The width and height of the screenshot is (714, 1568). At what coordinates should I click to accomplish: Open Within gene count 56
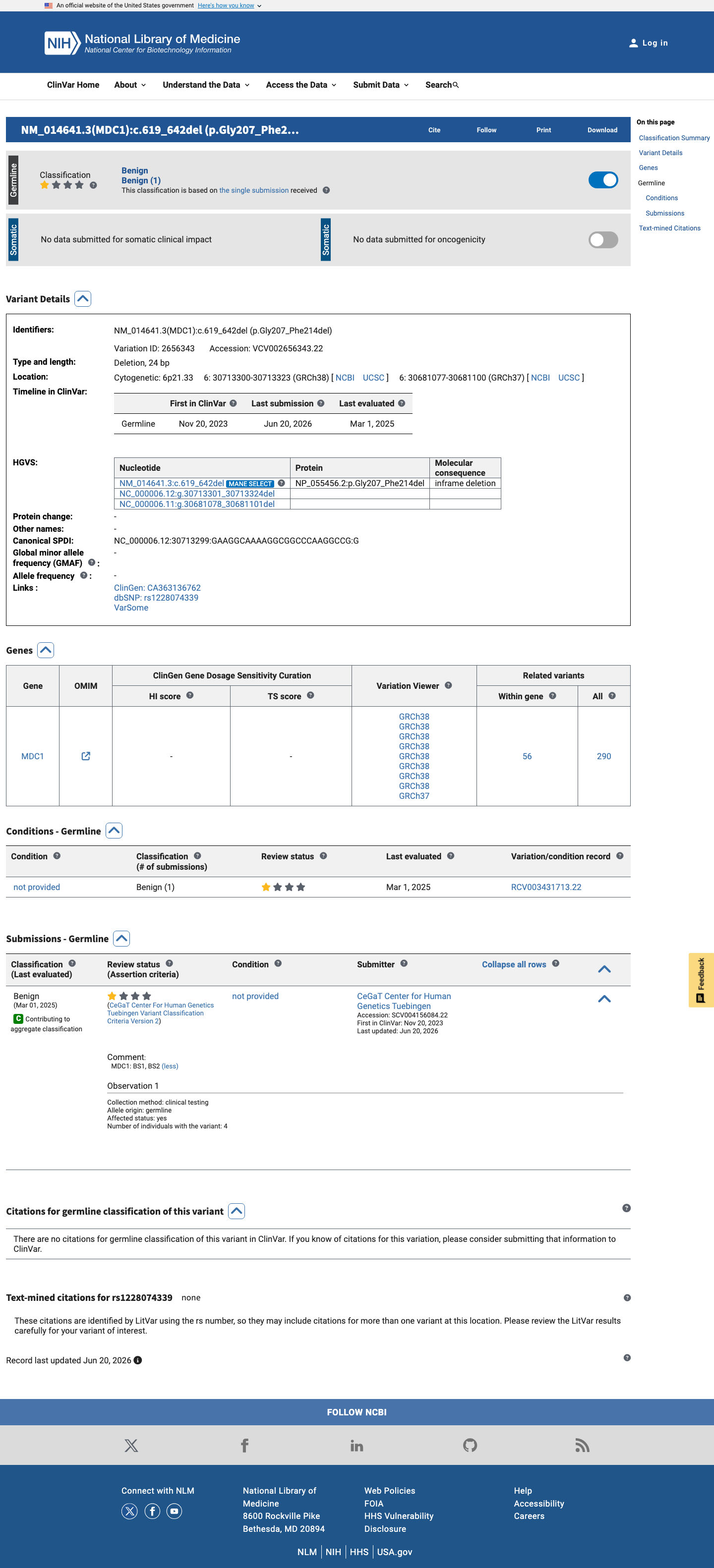527,757
